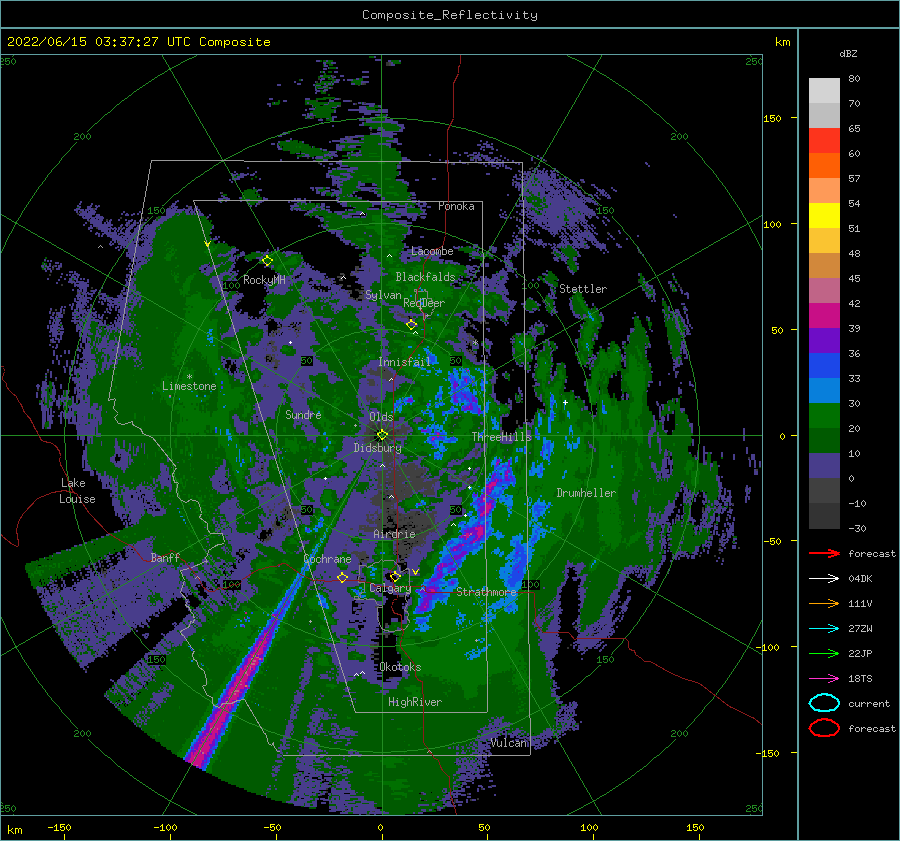This screenshot has width=900, height=841.
Task: Choose the green 22JP arrow symbol
Action: tap(824, 653)
